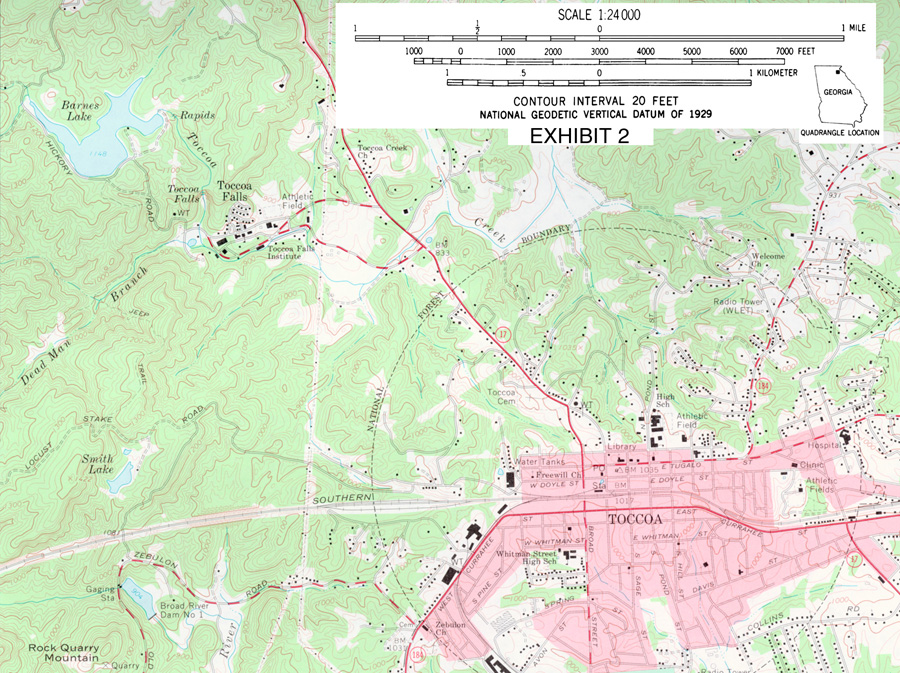The width and height of the screenshot is (900, 673).
Task: Click the Dead Man stream label
Action: pos(46,363)
